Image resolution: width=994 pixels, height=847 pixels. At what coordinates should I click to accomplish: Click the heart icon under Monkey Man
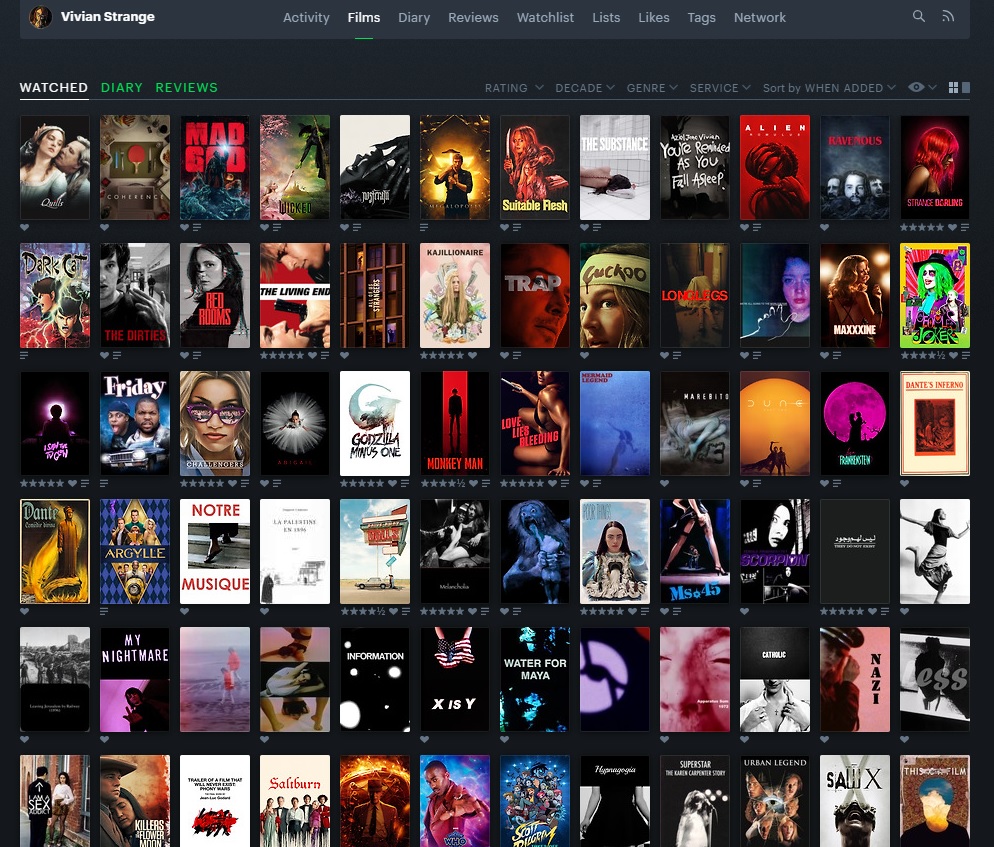(474, 483)
